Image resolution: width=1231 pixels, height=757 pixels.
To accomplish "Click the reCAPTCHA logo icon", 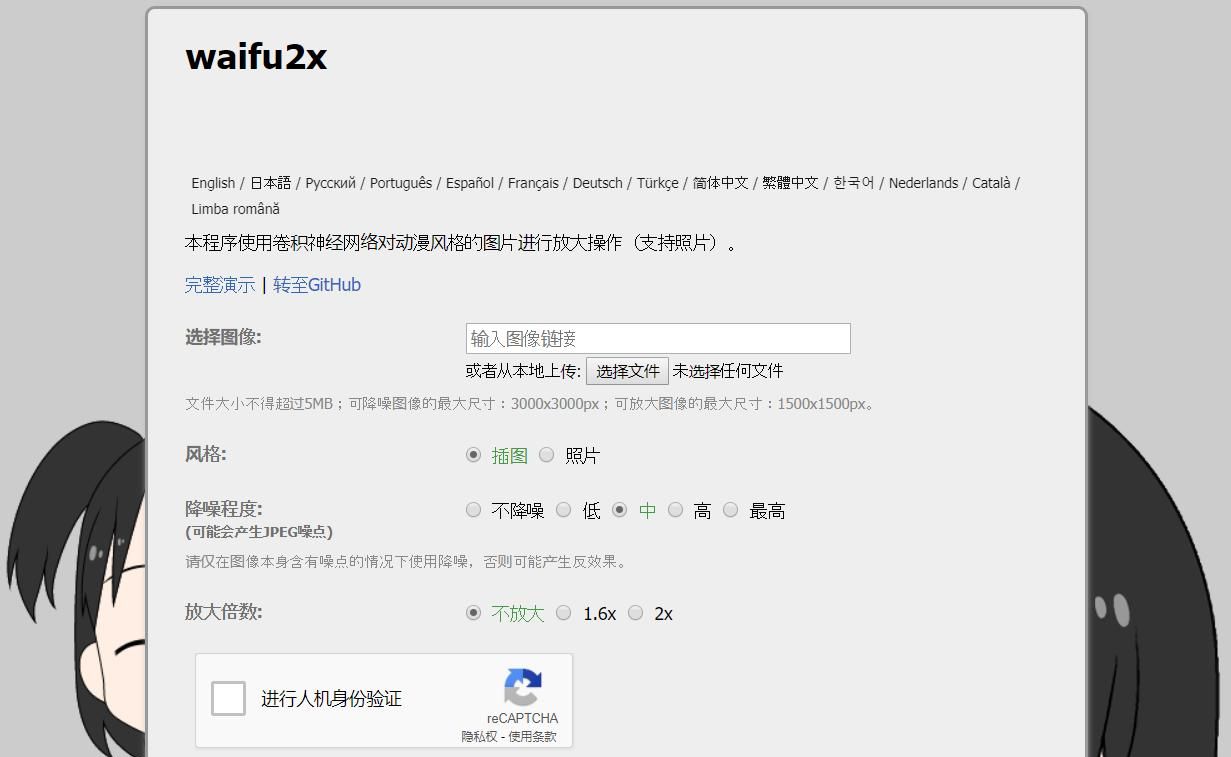I will (523, 690).
